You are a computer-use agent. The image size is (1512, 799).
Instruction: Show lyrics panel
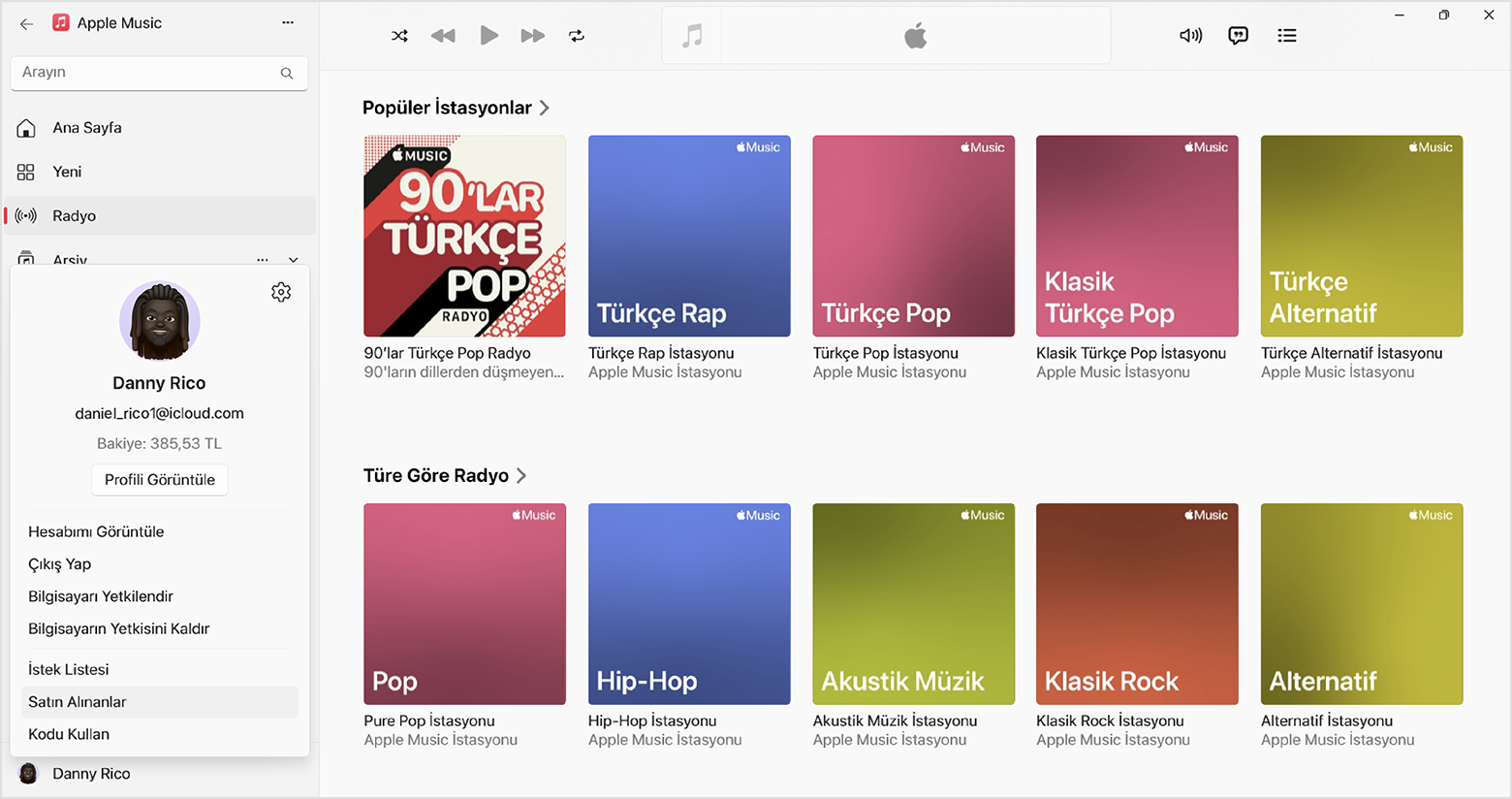[1238, 36]
